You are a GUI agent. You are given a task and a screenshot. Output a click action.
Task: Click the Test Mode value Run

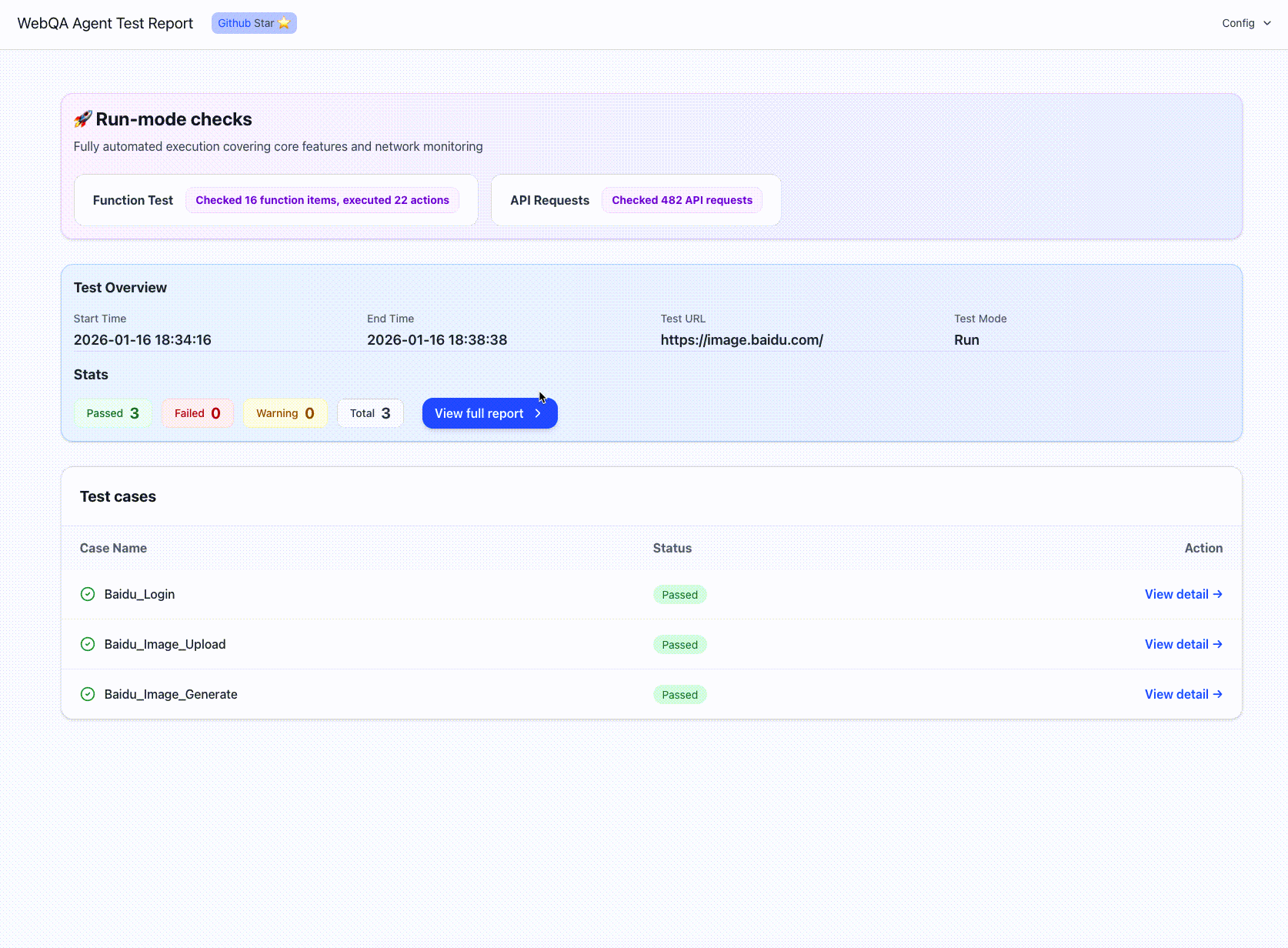tap(966, 340)
